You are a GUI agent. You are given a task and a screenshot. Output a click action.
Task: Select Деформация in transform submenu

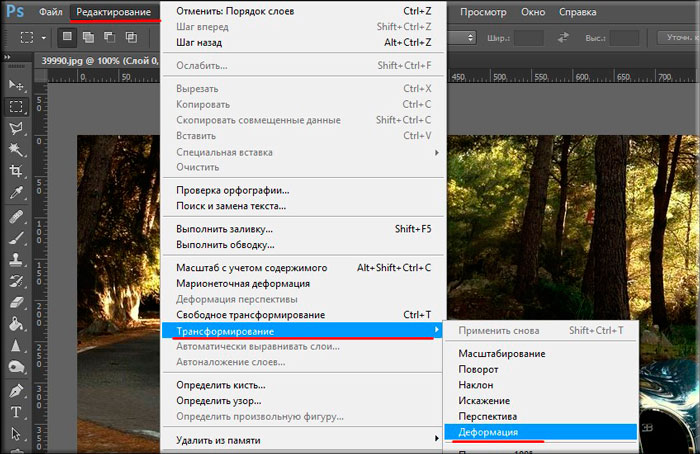point(541,432)
